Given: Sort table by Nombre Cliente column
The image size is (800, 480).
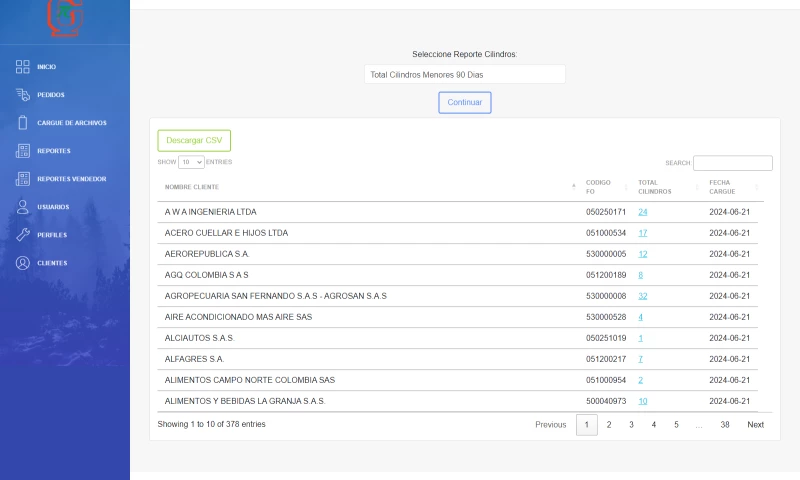Looking at the screenshot, I should [x=368, y=187].
